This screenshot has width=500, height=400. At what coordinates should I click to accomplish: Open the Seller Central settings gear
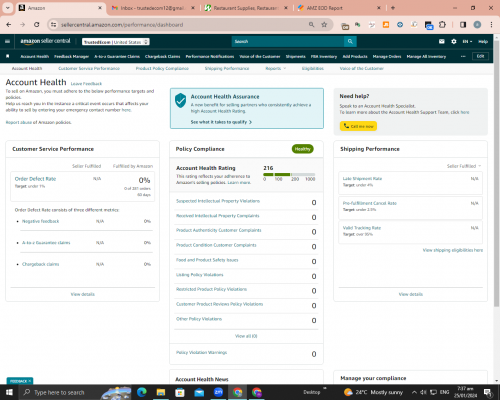click(454, 41)
